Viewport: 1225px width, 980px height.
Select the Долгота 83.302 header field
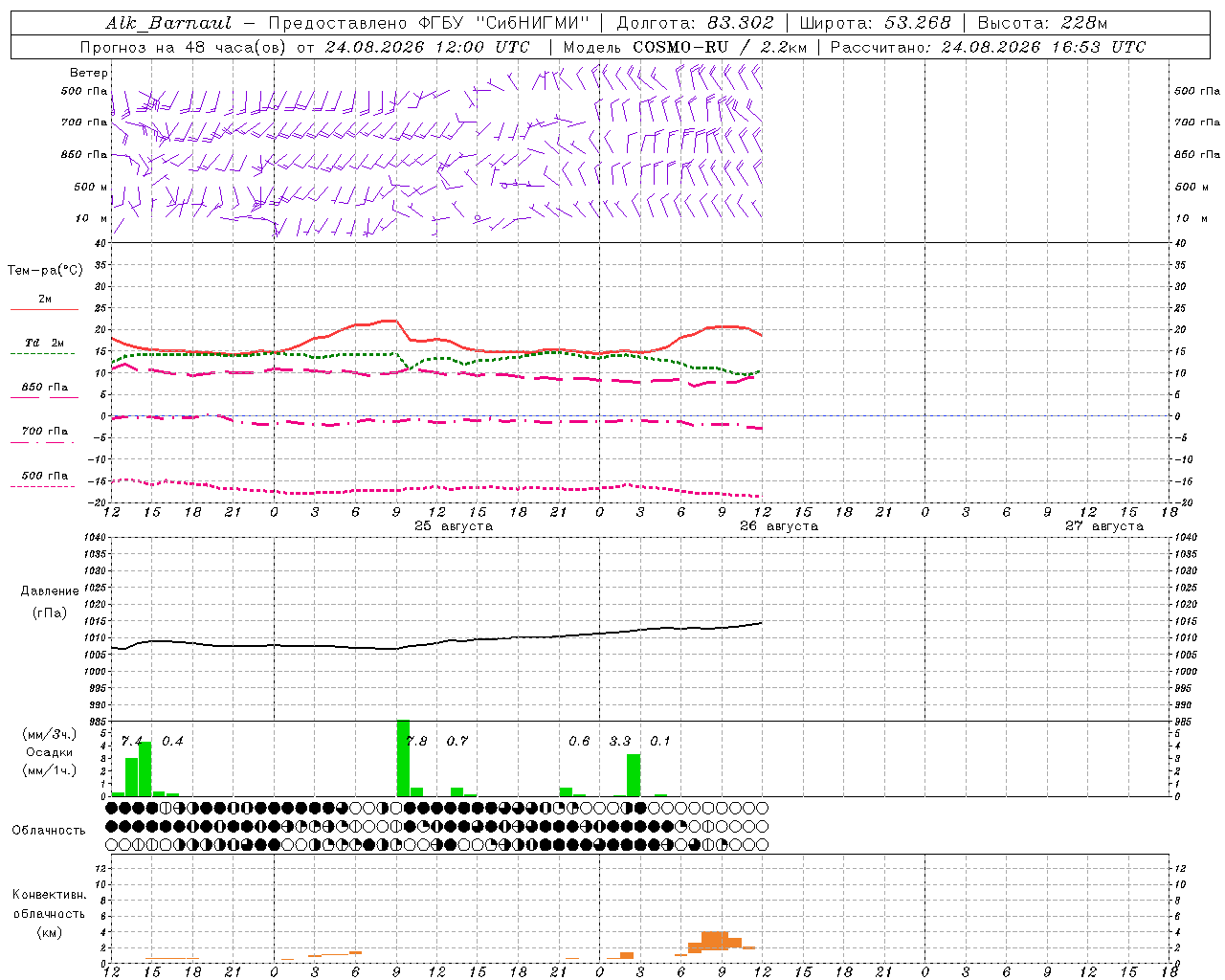click(x=694, y=23)
